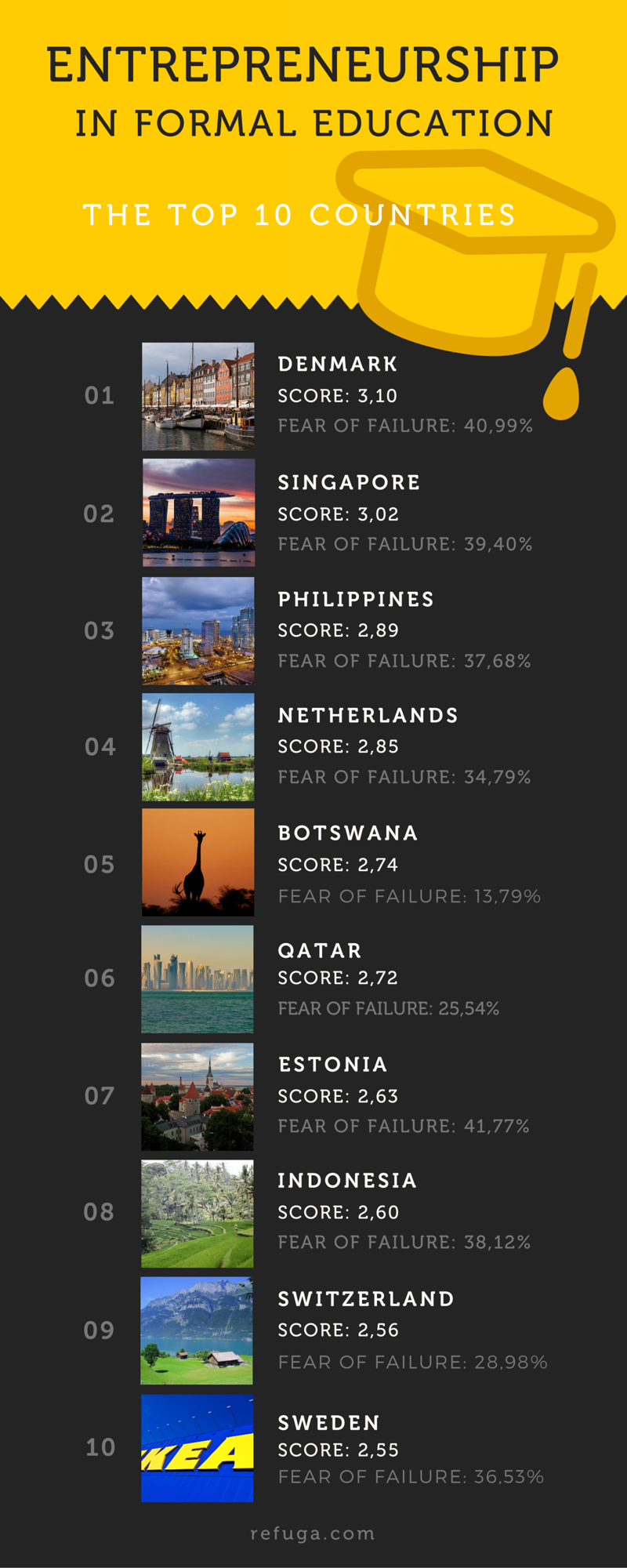Image resolution: width=627 pixels, height=1568 pixels.
Task: Click rank number 05
Action: 100,864
